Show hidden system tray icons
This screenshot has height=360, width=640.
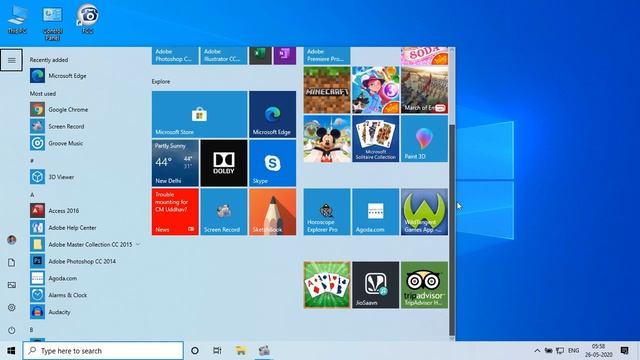[537, 351]
